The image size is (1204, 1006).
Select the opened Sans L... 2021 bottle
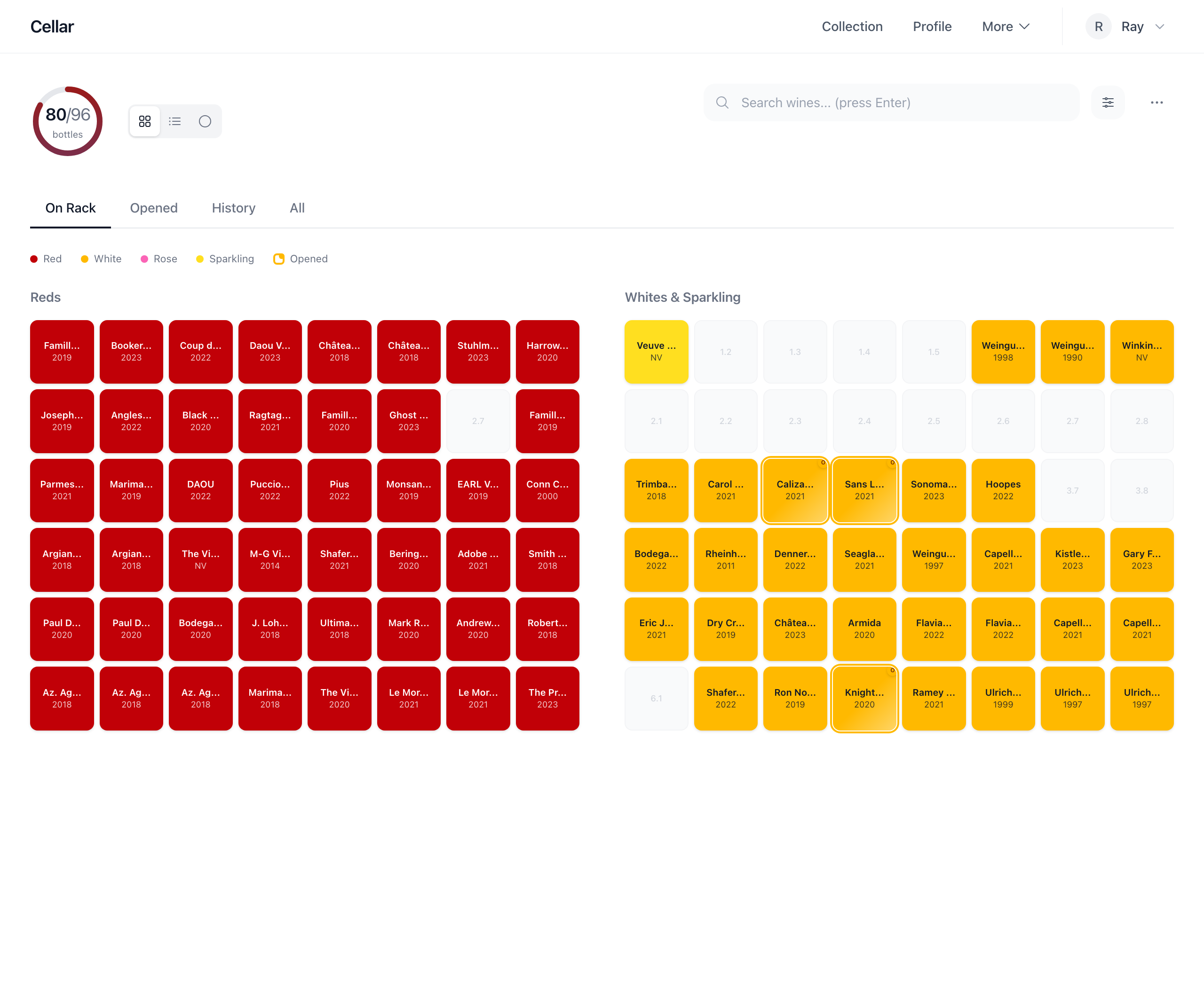click(864, 491)
